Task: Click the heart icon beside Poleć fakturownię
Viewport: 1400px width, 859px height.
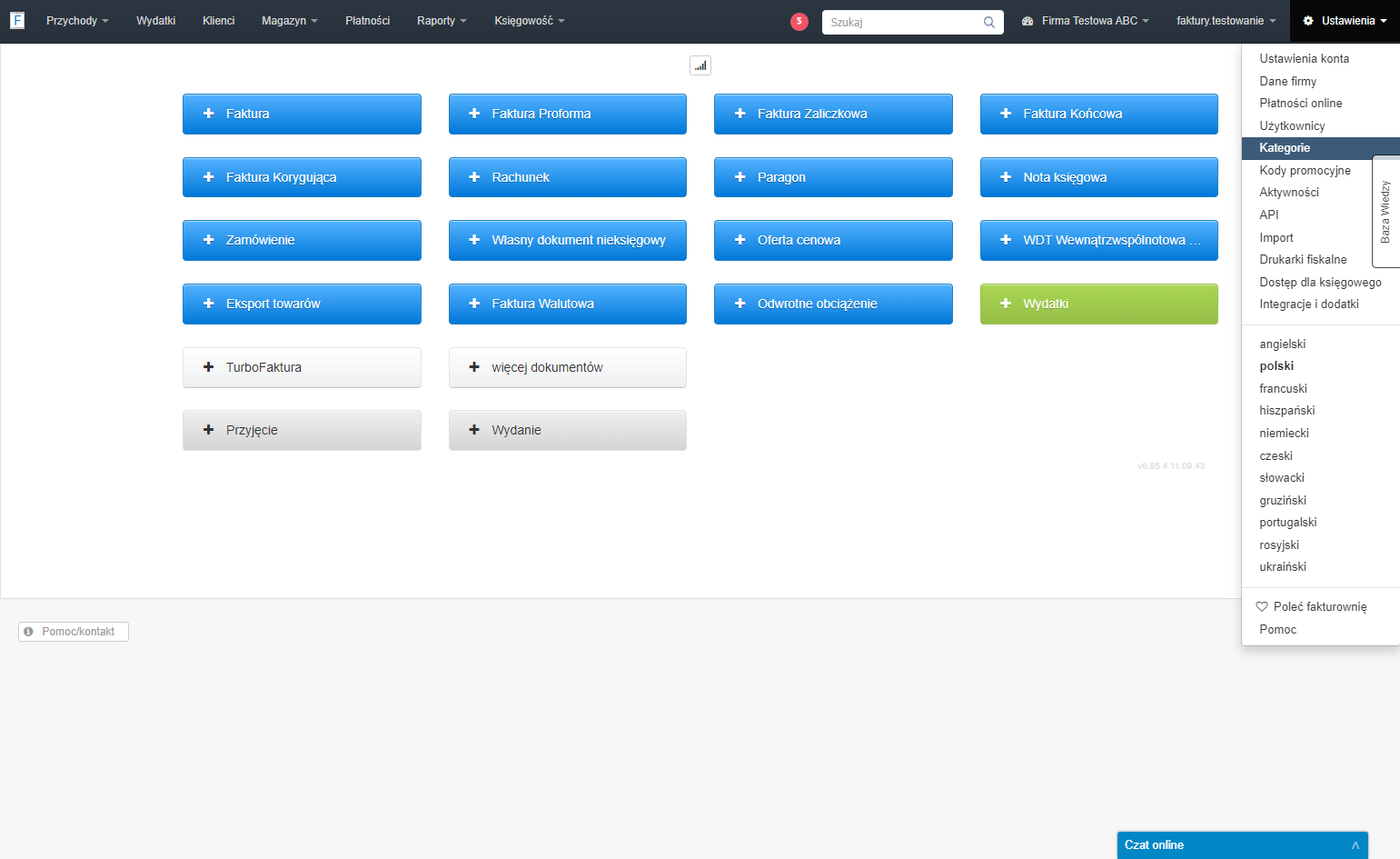Action: [x=1262, y=606]
